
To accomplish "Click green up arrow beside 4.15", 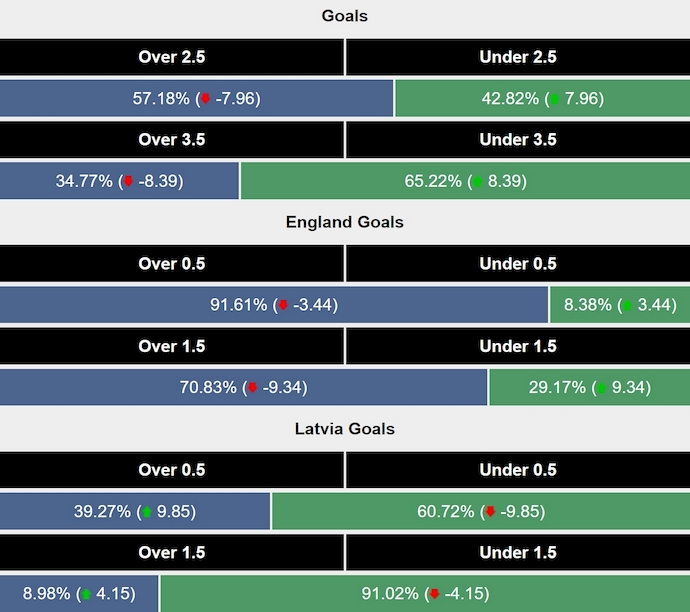I will click(86, 594).
